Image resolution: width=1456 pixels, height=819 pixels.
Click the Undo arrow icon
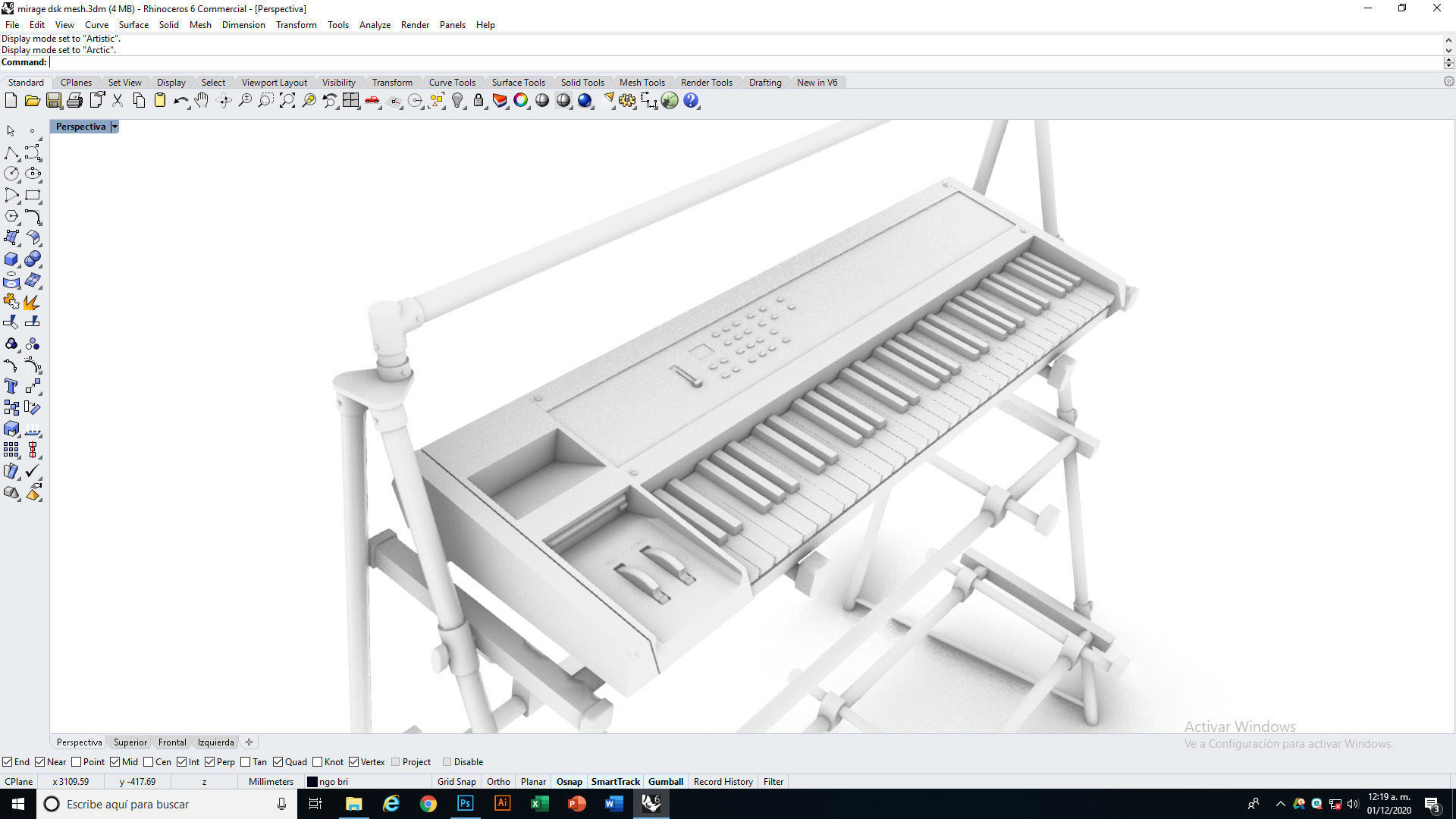181,100
